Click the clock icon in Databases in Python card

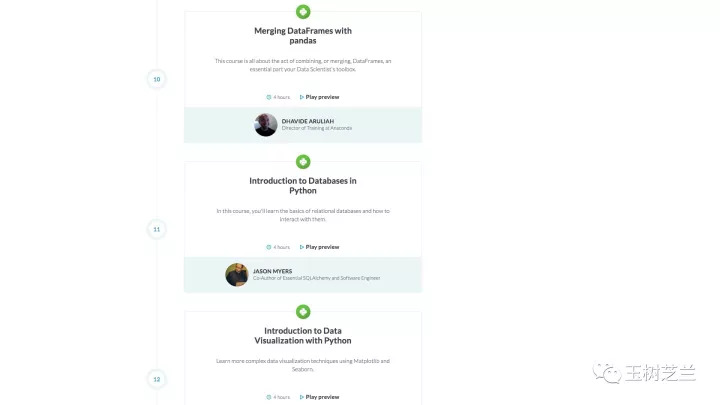[269, 247]
